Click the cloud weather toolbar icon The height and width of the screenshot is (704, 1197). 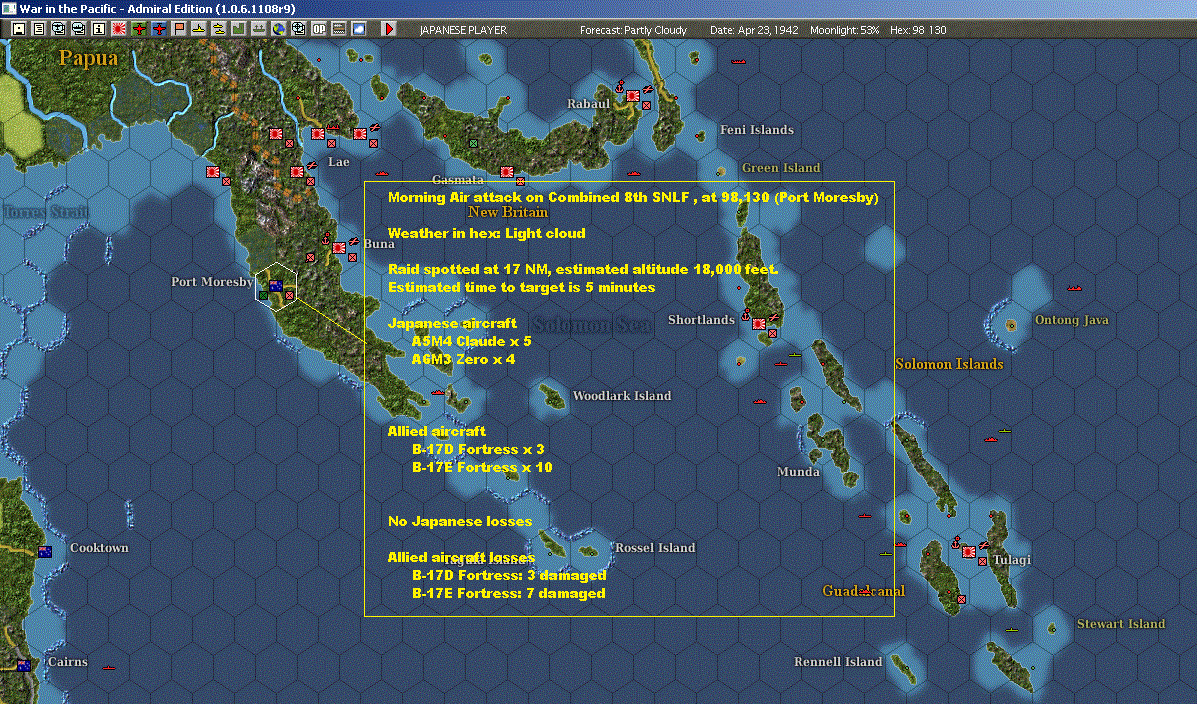[358, 29]
